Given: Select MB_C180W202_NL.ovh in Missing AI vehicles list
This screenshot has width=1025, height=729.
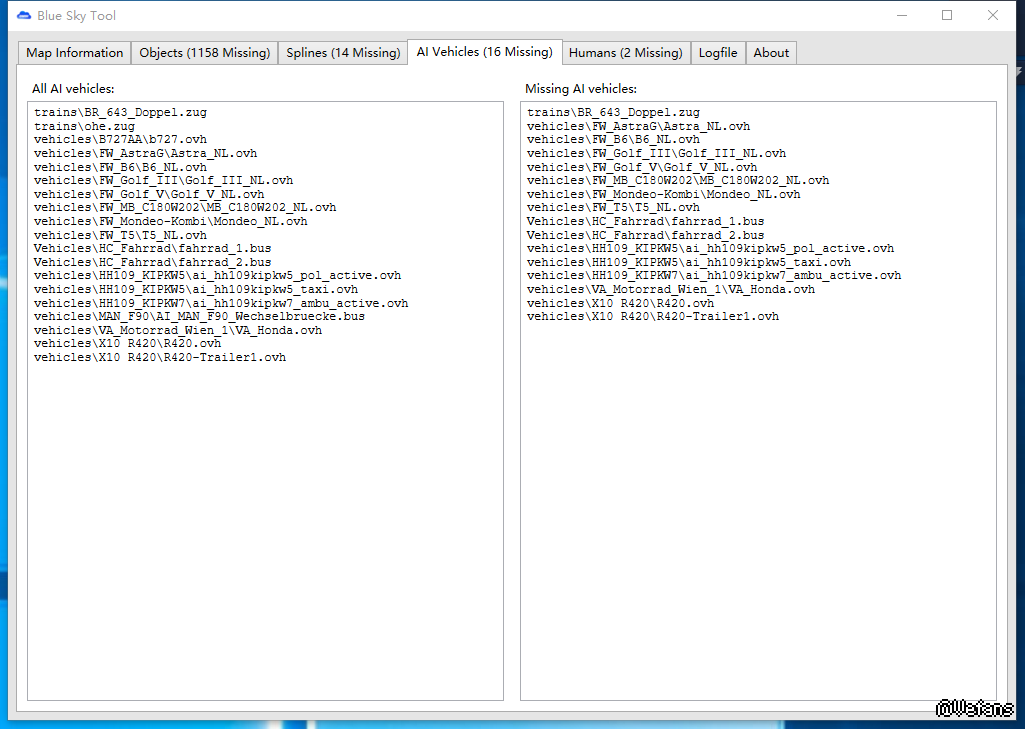Looking at the screenshot, I should 678,180.
